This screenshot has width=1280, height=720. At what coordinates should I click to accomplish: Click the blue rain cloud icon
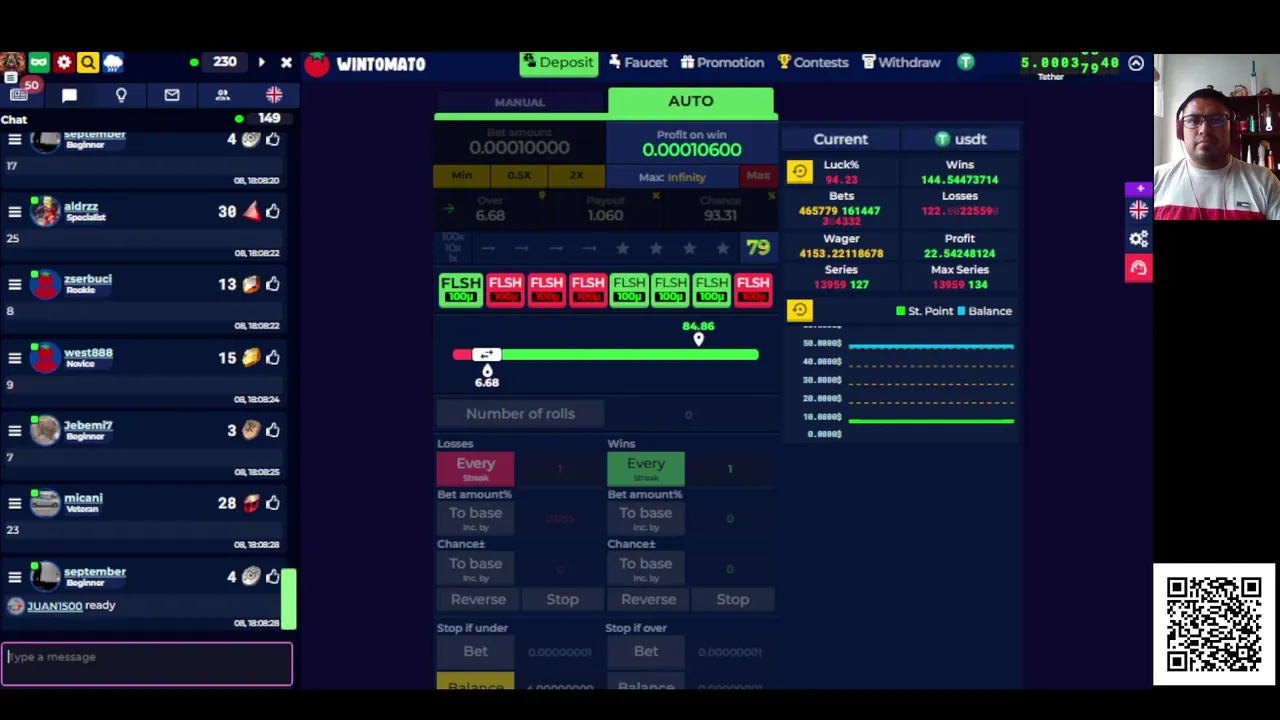coord(113,63)
